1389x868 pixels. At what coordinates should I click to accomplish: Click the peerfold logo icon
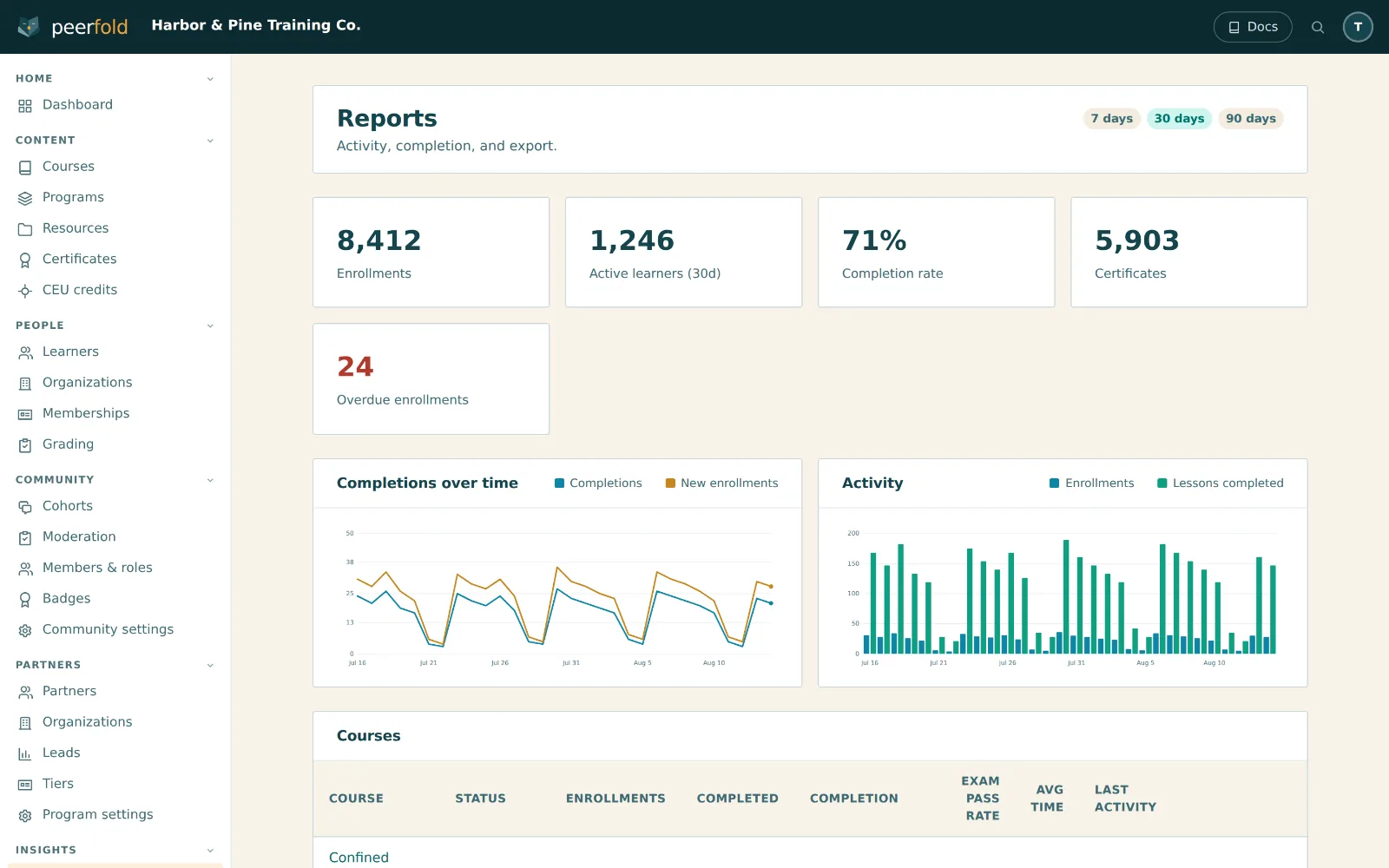pyautogui.click(x=29, y=27)
